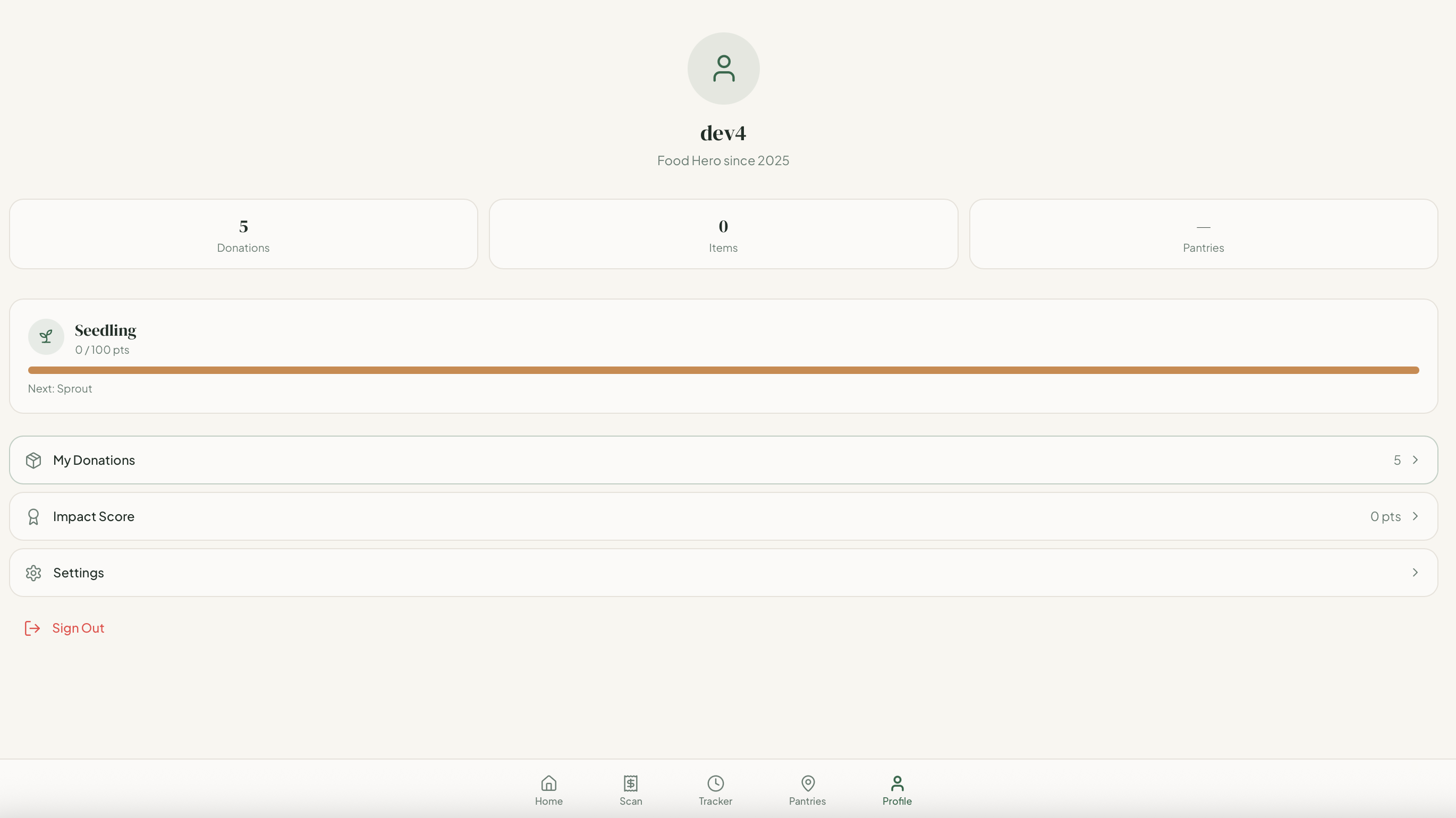Click the Items stat card
Image resolution: width=1456 pixels, height=818 pixels.
pos(723,234)
